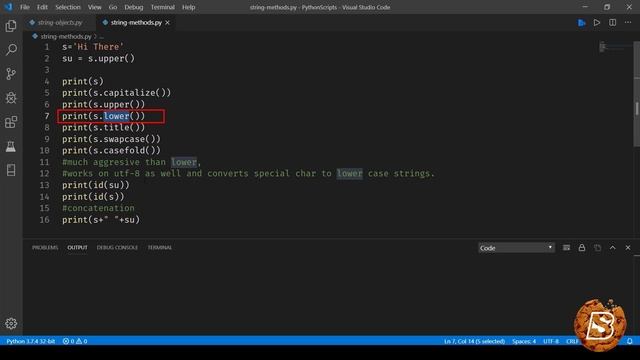Click string-methods.py in the breadcrumb
This screenshot has height=360, width=640.
(x=66, y=36)
